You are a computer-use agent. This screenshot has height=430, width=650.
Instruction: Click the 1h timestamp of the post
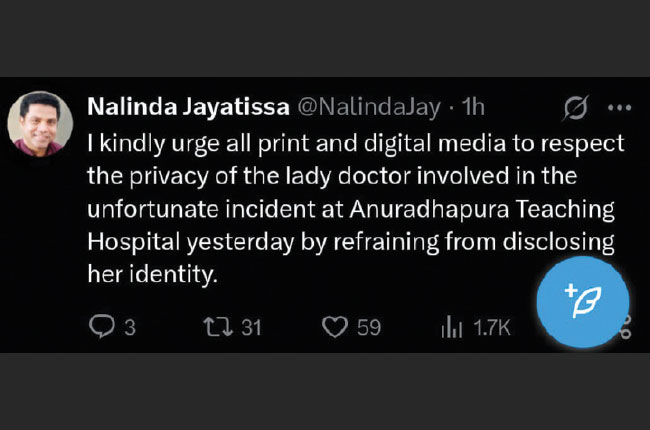(x=473, y=107)
